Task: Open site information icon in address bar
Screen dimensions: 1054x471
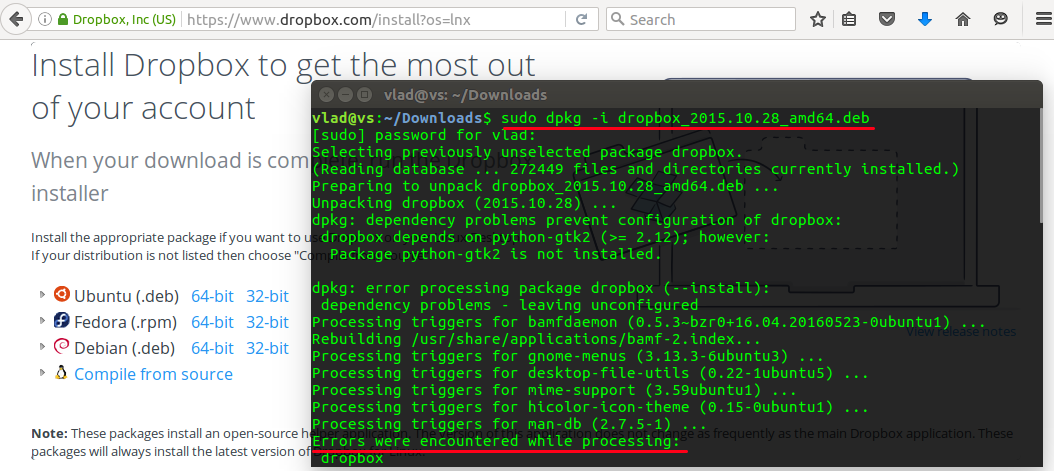Action: (45, 19)
